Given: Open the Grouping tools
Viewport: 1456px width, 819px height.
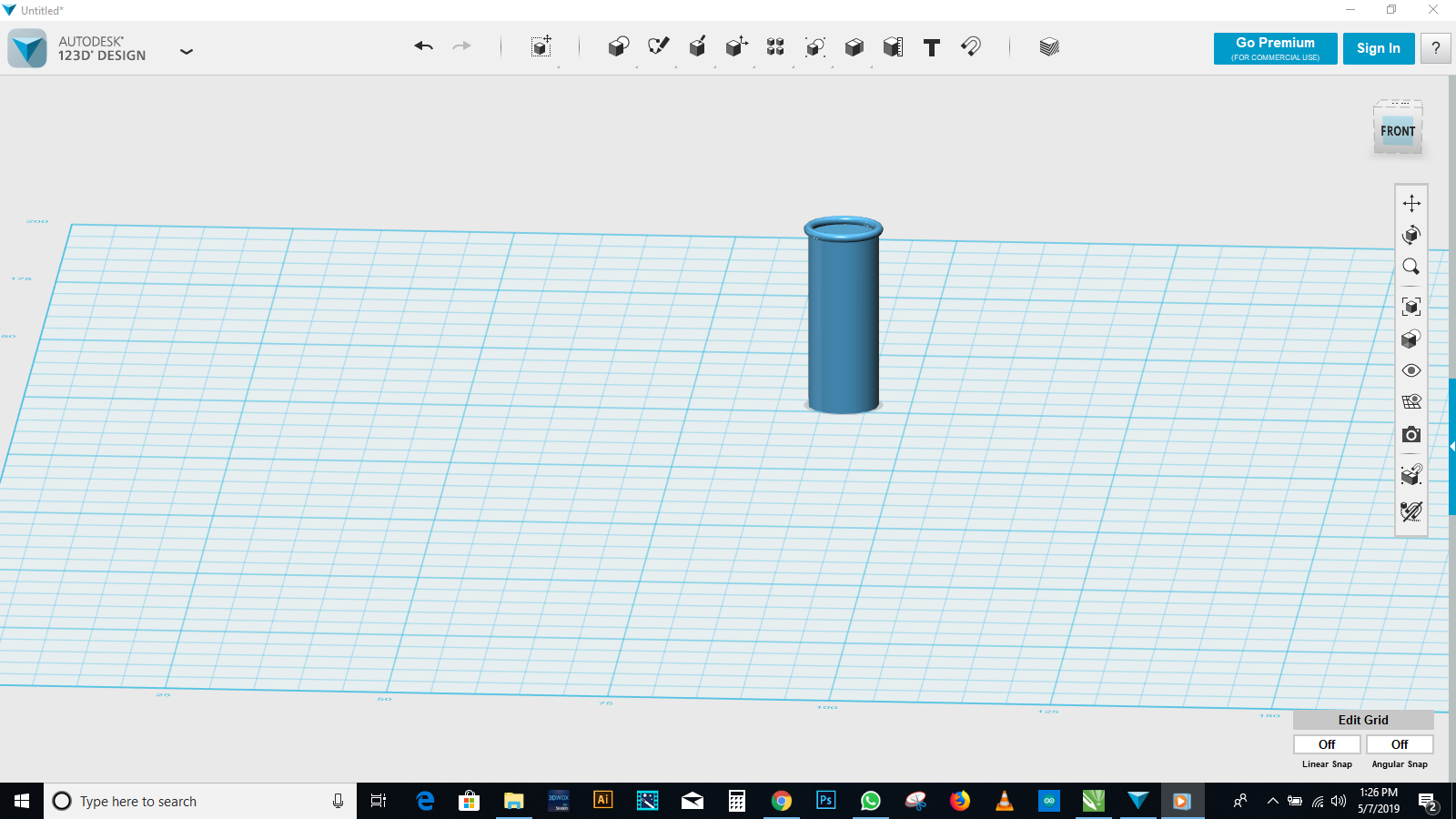Looking at the screenshot, I should pyautogui.click(x=814, y=47).
